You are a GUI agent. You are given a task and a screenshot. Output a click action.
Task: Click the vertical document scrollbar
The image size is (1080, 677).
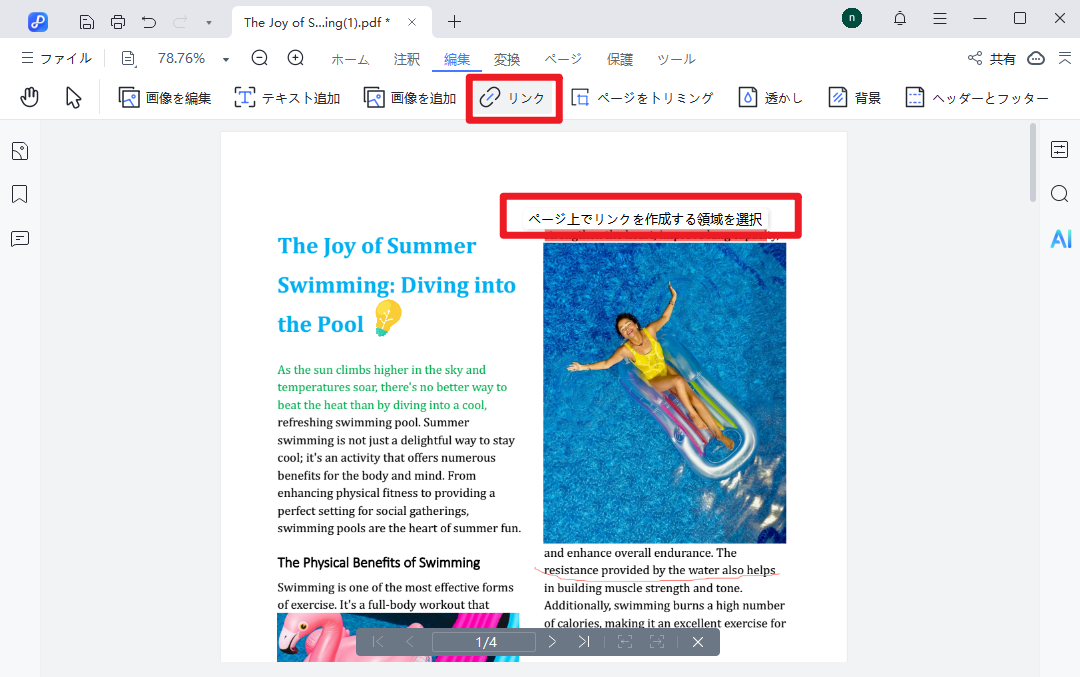[x=1032, y=163]
